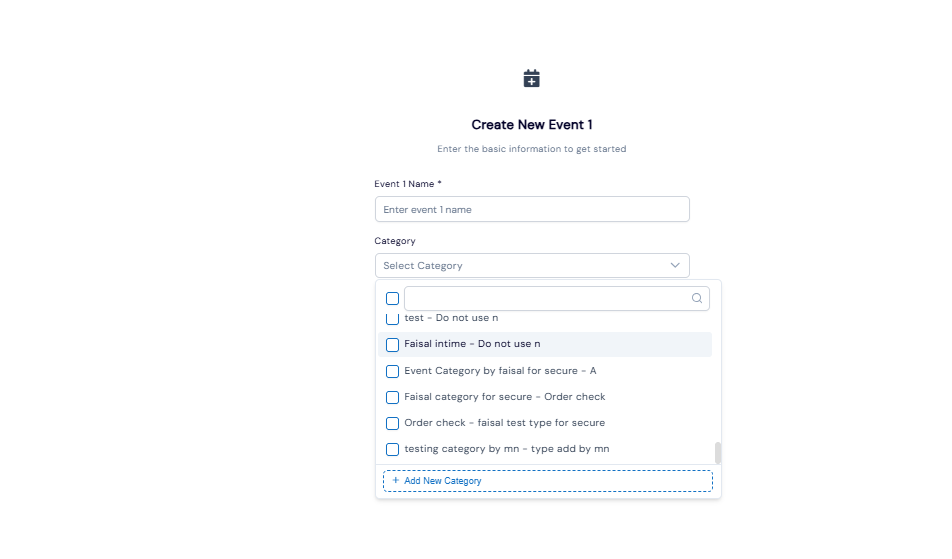Enable the 'testing category by mn' checkbox
The height and width of the screenshot is (559, 952).
click(392, 449)
